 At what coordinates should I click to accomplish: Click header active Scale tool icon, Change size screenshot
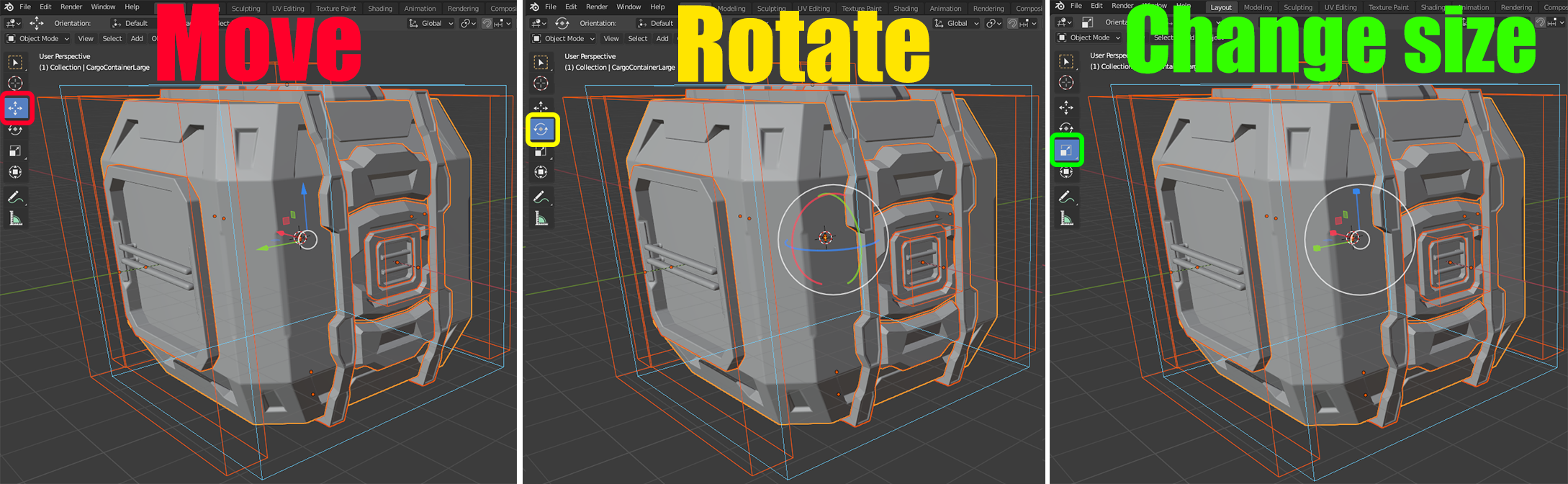1088,22
